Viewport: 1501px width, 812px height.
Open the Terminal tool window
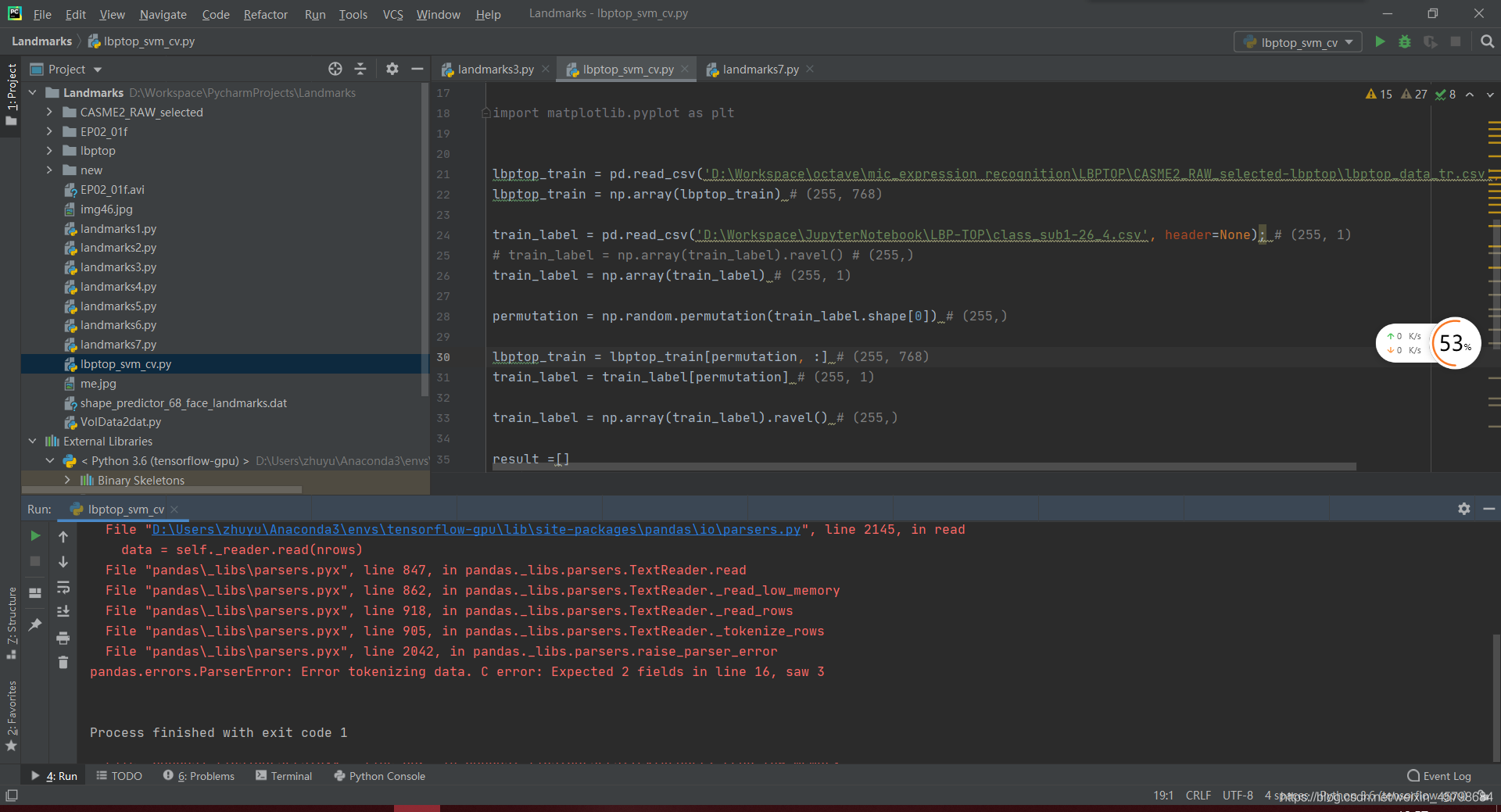tap(284, 776)
